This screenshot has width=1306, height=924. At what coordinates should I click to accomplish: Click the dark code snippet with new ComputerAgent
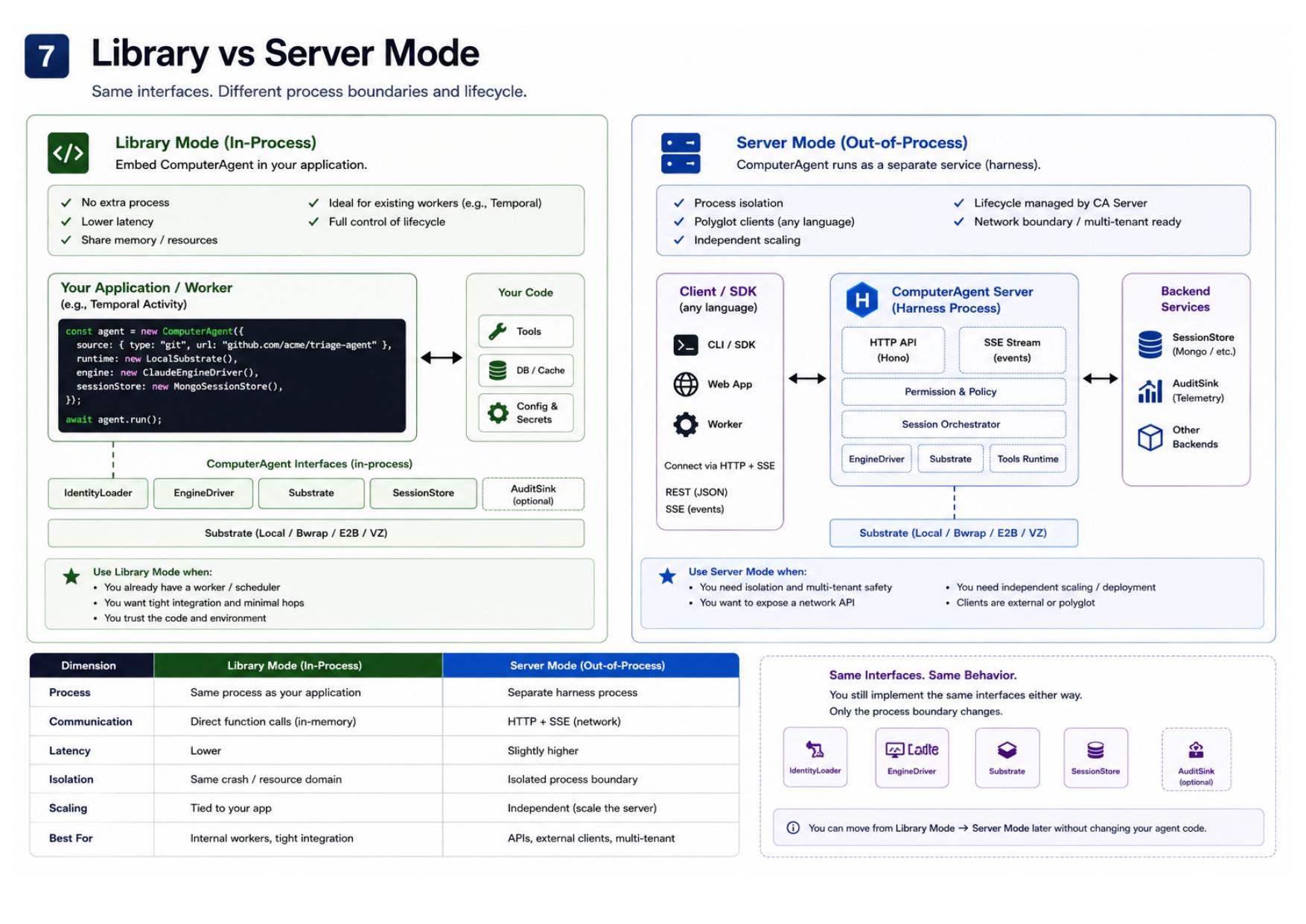pos(232,375)
